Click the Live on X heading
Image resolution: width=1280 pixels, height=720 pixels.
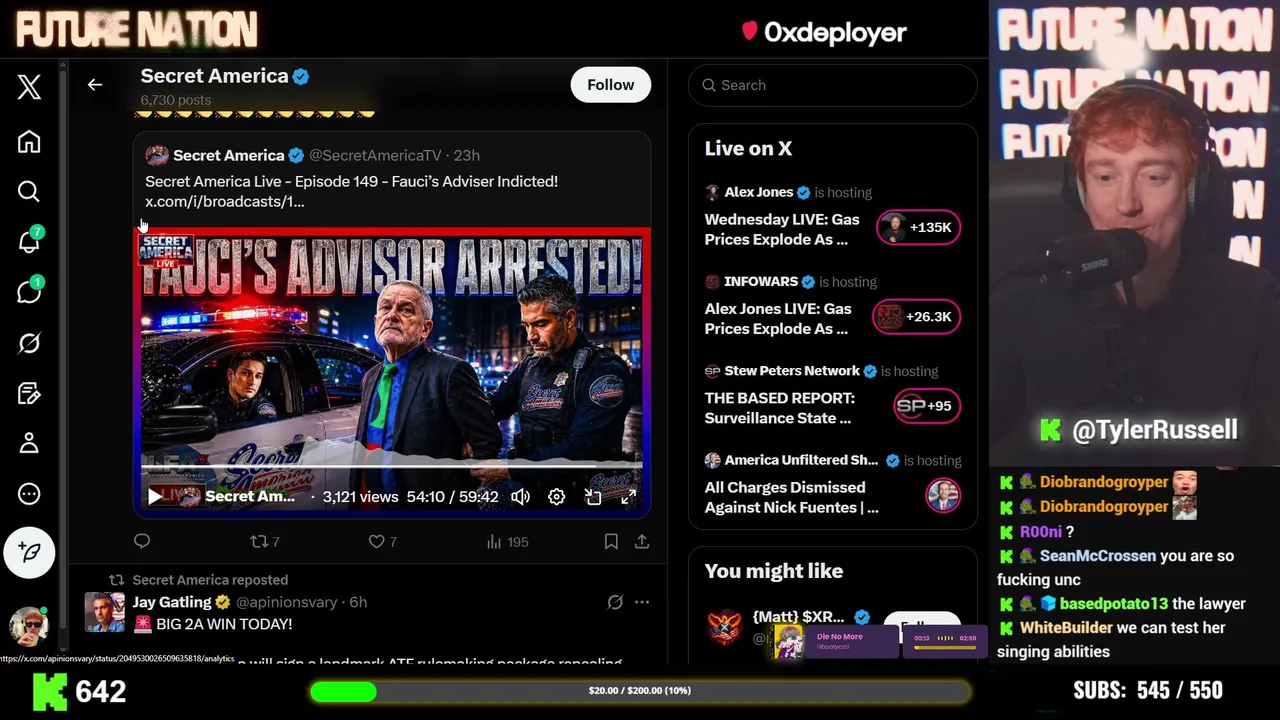pos(748,148)
